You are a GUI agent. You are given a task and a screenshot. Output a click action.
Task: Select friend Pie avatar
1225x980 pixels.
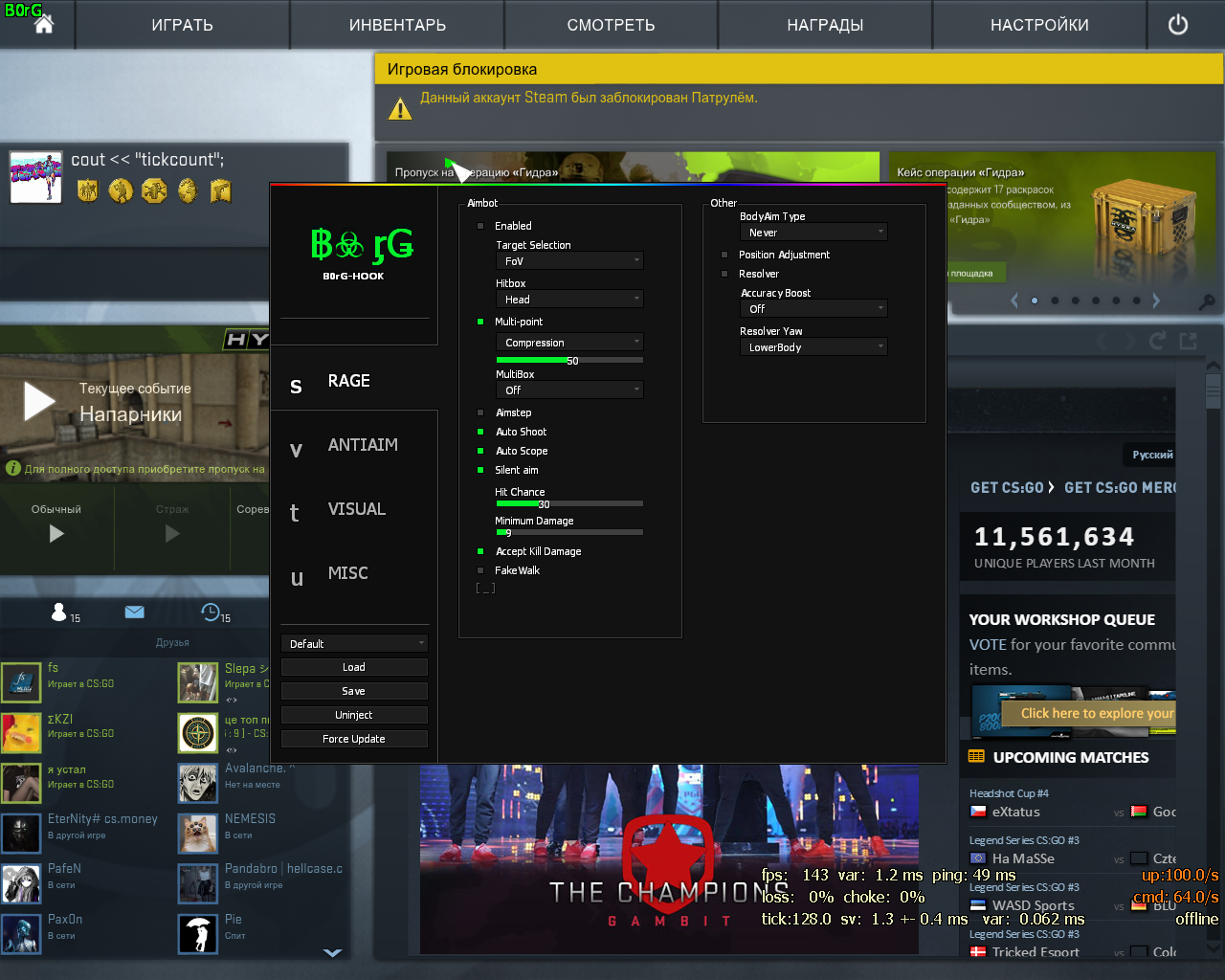tap(198, 934)
